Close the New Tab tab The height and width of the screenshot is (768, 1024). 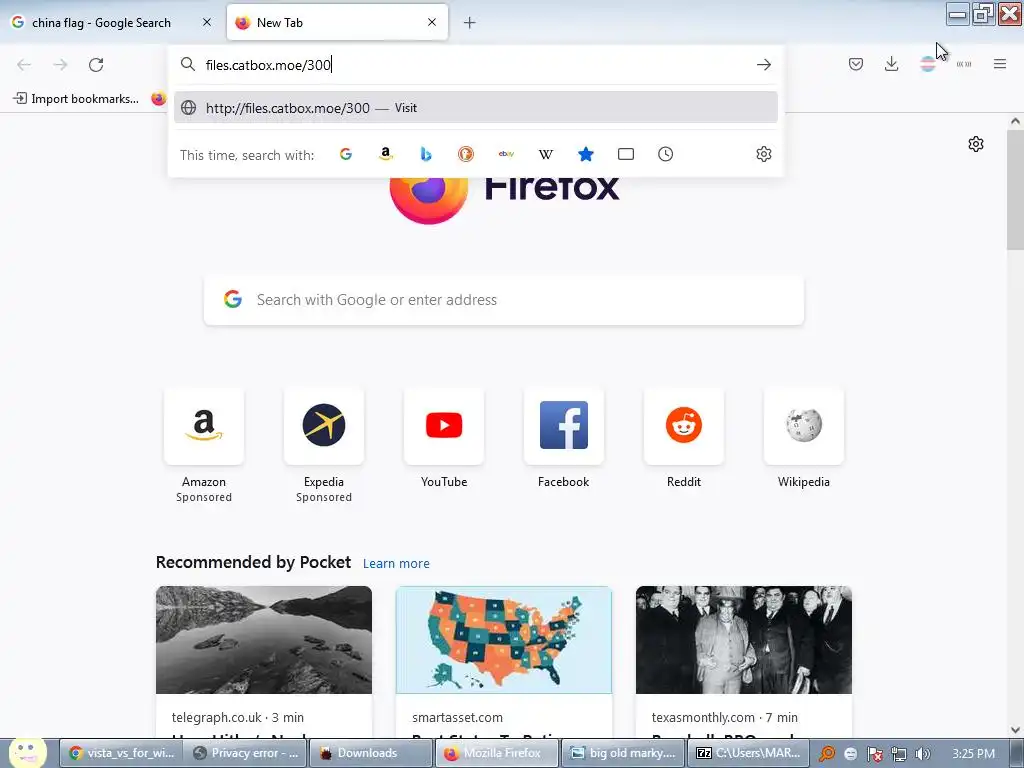[x=432, y=22]
